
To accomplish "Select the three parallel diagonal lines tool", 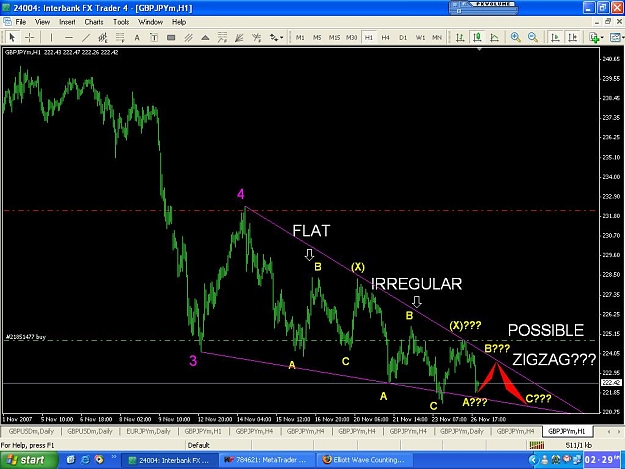I will (x=188, y=37).
